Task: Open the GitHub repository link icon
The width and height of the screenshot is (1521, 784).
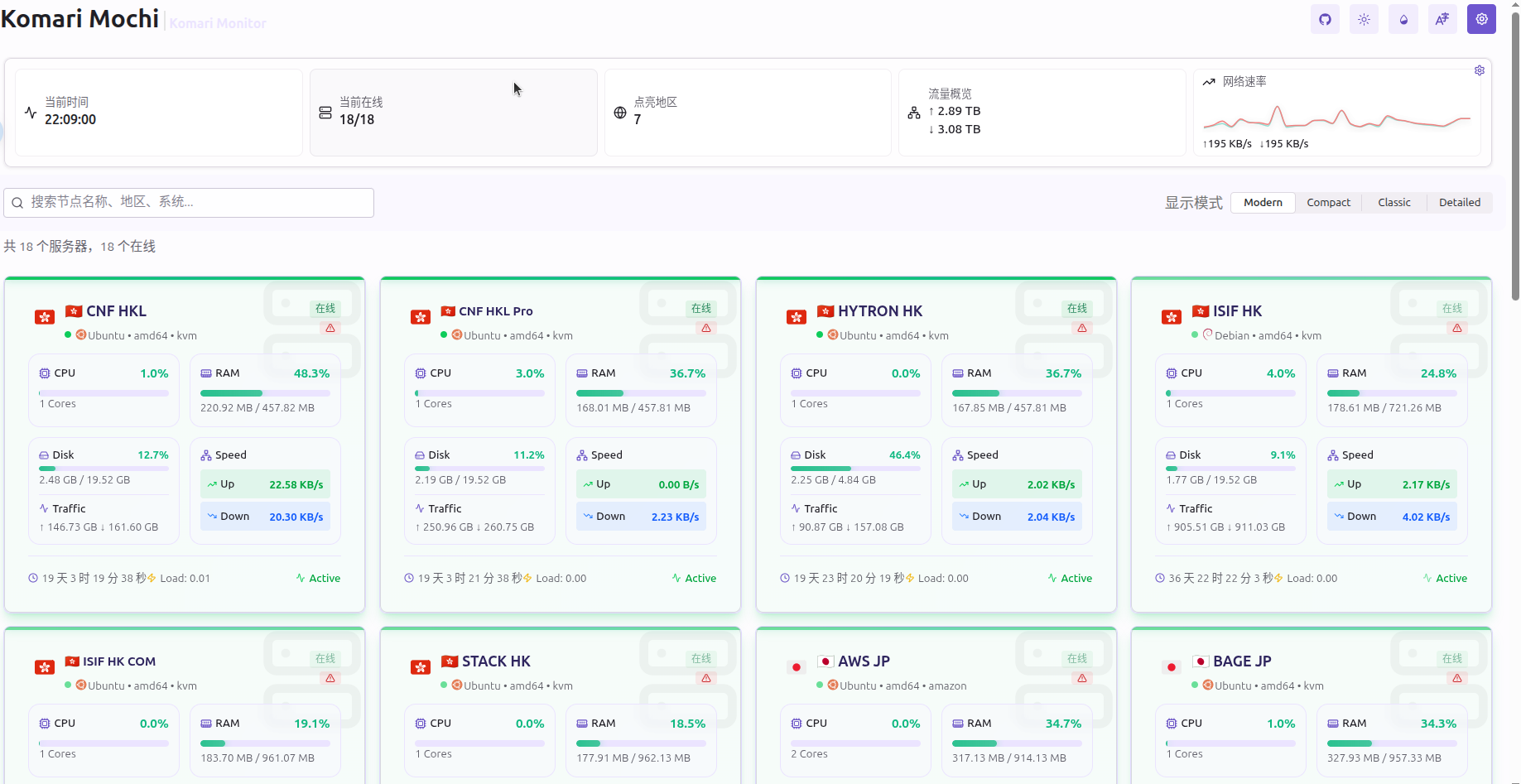Action: [x=1325, y=19]
